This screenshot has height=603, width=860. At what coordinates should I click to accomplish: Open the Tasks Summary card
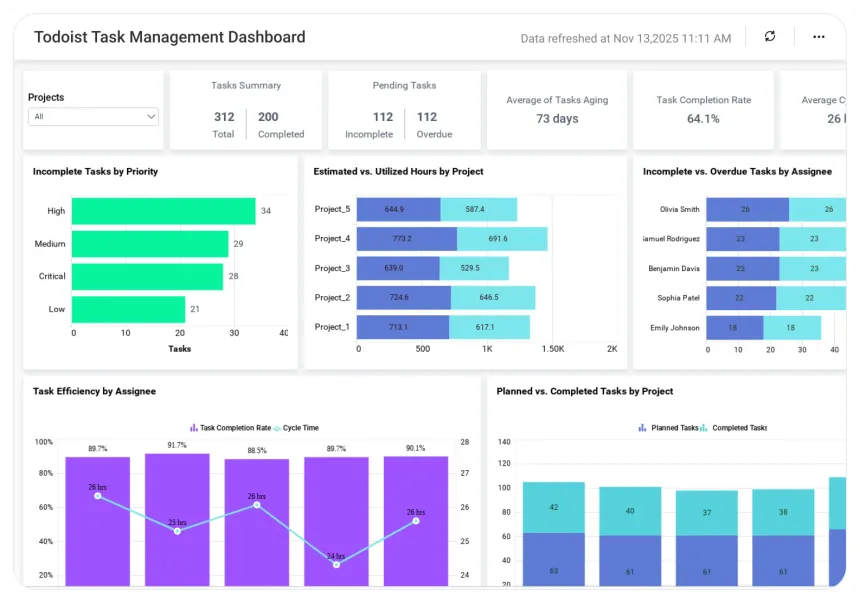click(246, 110)
